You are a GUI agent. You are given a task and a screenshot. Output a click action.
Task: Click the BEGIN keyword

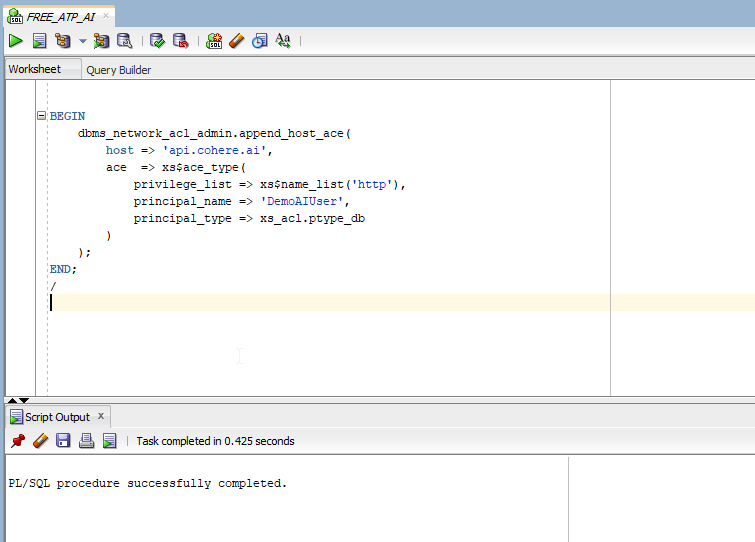click(67, 116)
